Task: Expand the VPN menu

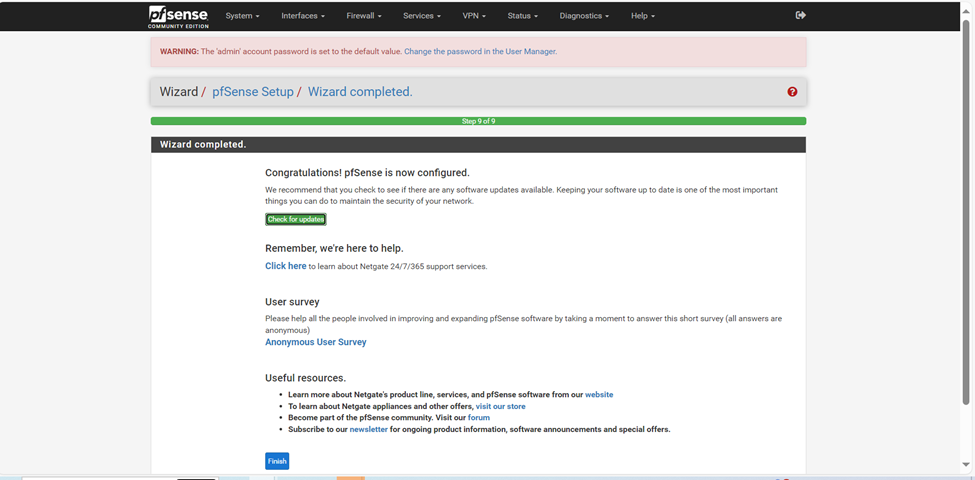Action: point(474,16)
